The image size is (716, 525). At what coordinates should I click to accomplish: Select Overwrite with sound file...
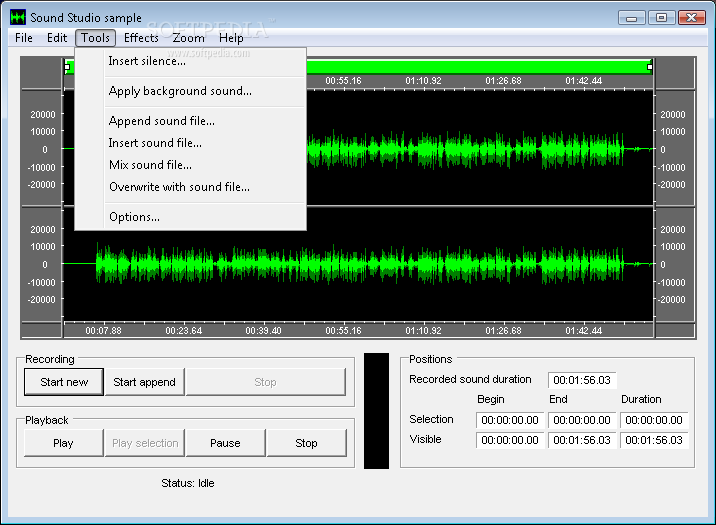[179, 187]
